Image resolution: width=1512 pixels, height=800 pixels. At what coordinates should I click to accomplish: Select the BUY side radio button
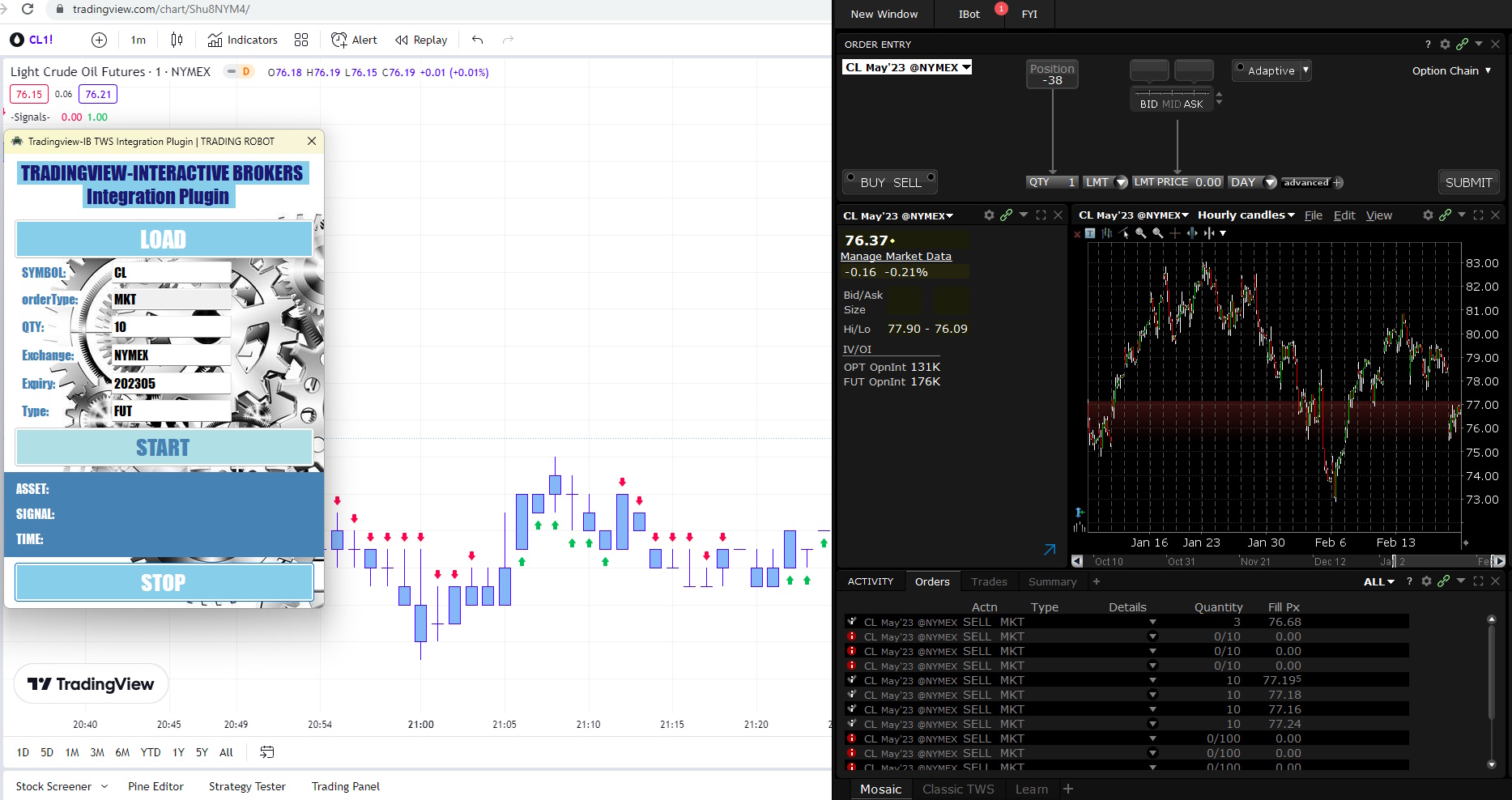[850, 177]
